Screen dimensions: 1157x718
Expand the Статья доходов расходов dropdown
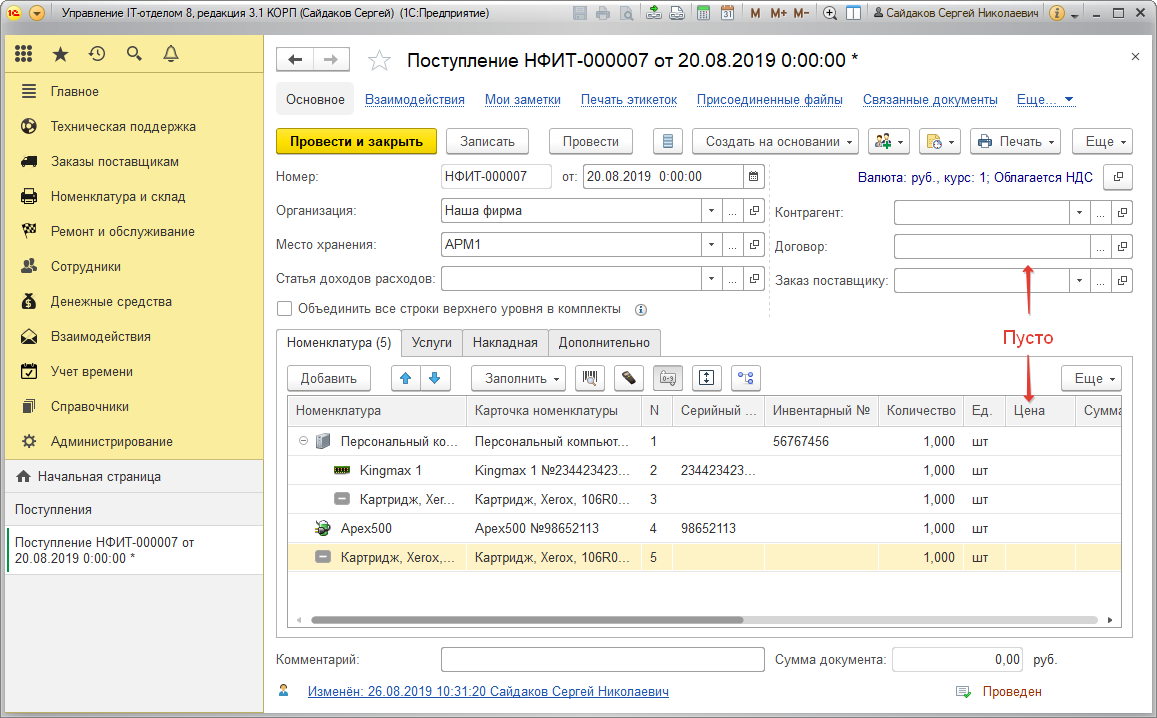(711, 278)
